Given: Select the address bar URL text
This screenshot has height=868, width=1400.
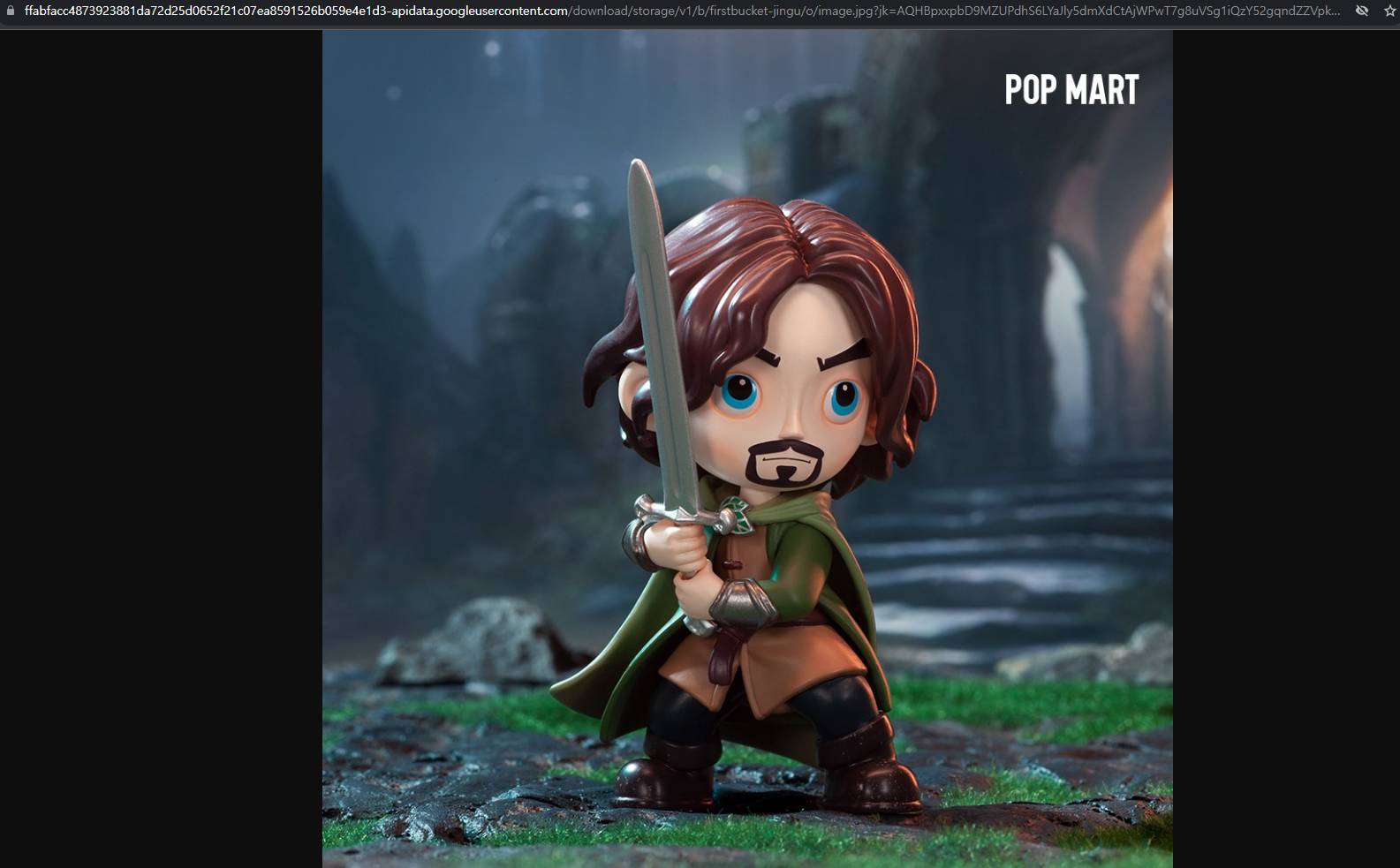Looking at the screenshot, I should (682, 11).
